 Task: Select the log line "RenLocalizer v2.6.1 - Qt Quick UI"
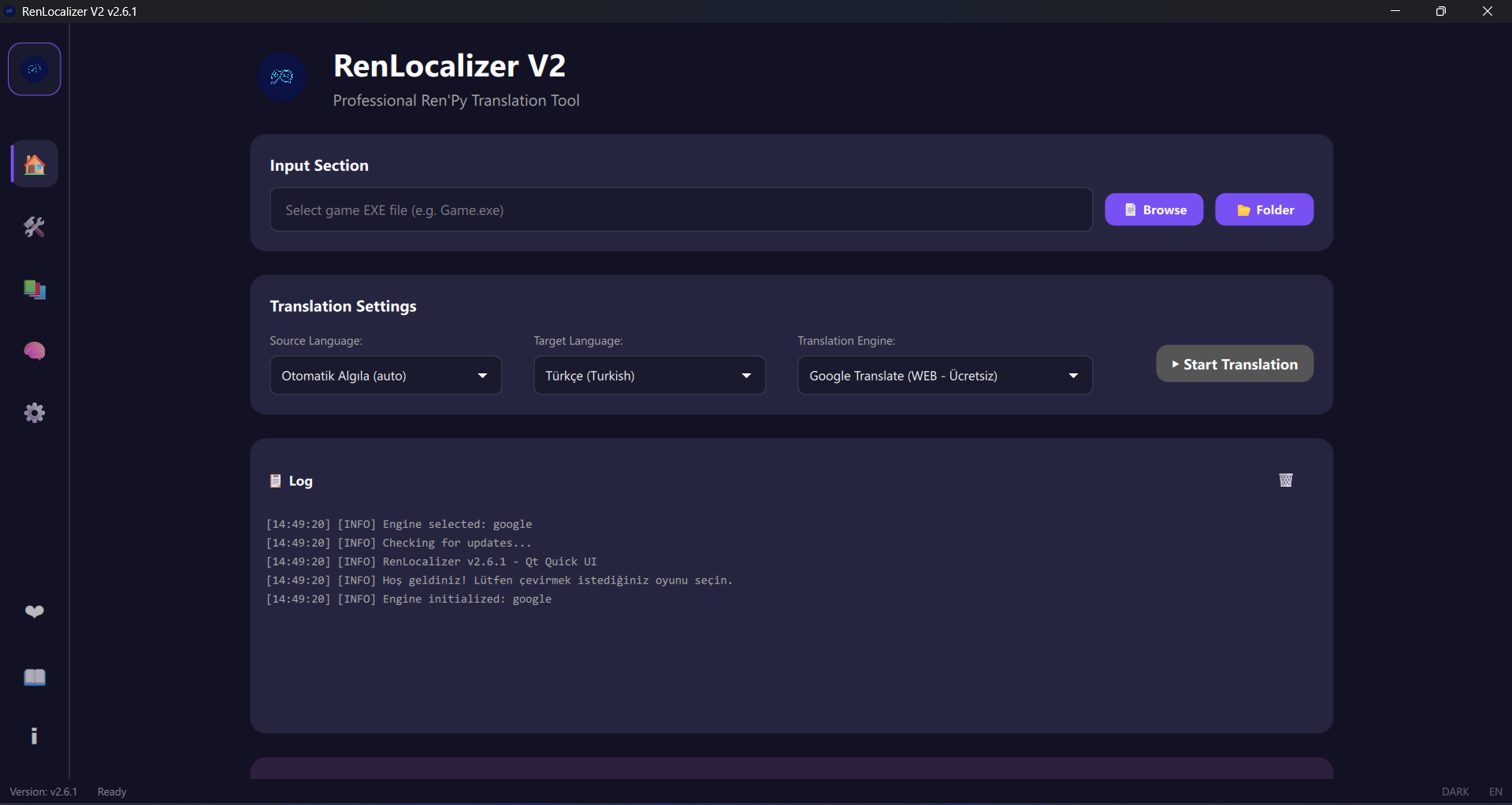(x=431, y=562)
